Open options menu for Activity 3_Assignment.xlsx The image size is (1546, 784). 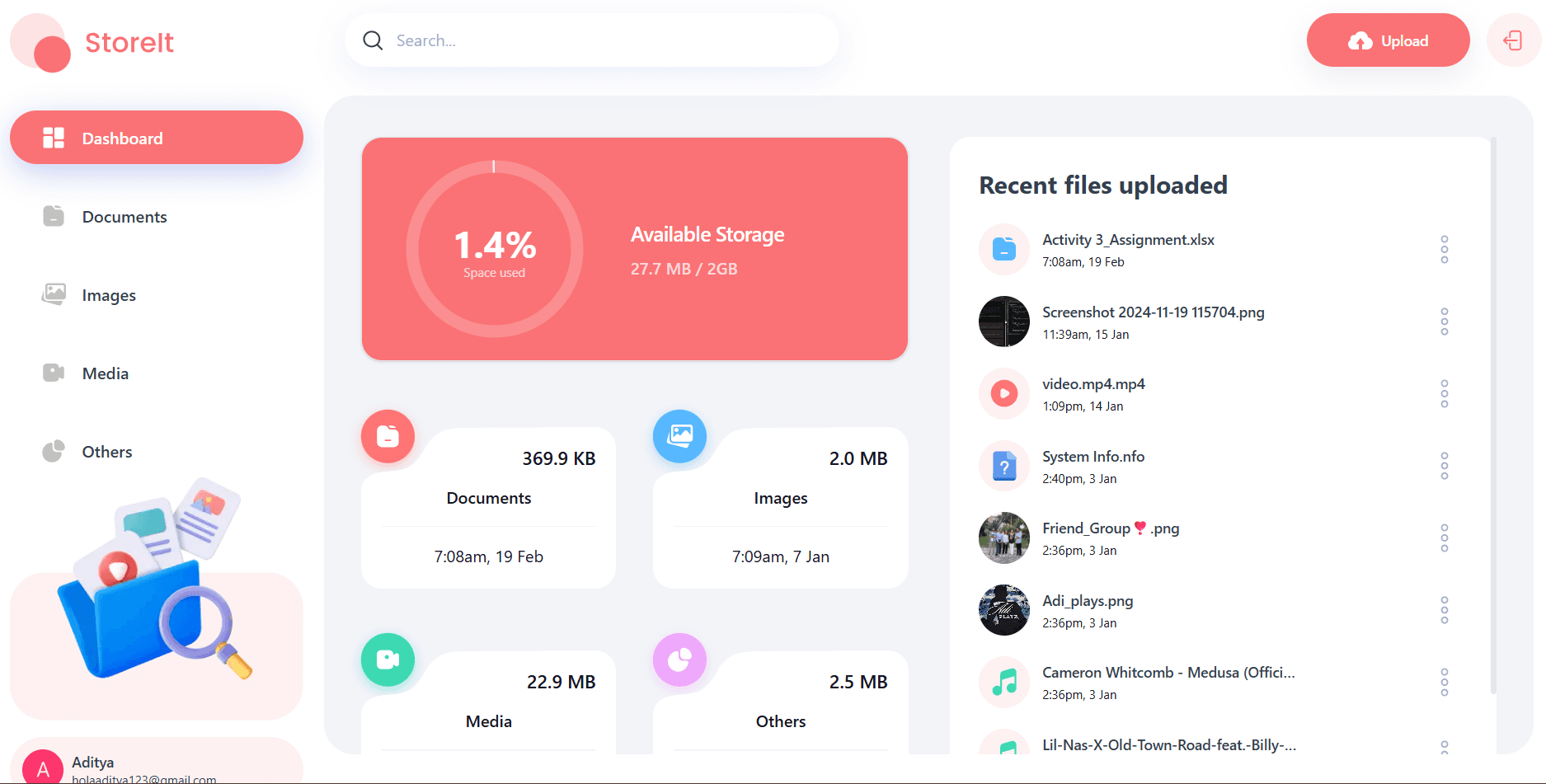pos(1444,249)
